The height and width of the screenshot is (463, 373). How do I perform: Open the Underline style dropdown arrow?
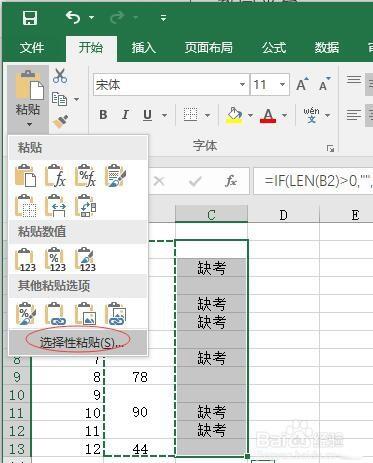point(164,115)
